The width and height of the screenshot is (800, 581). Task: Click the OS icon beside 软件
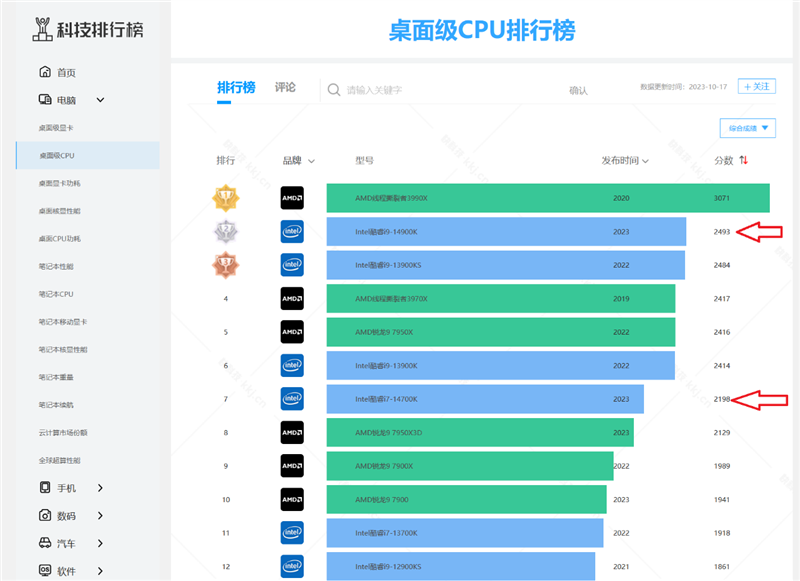(45, 570)
